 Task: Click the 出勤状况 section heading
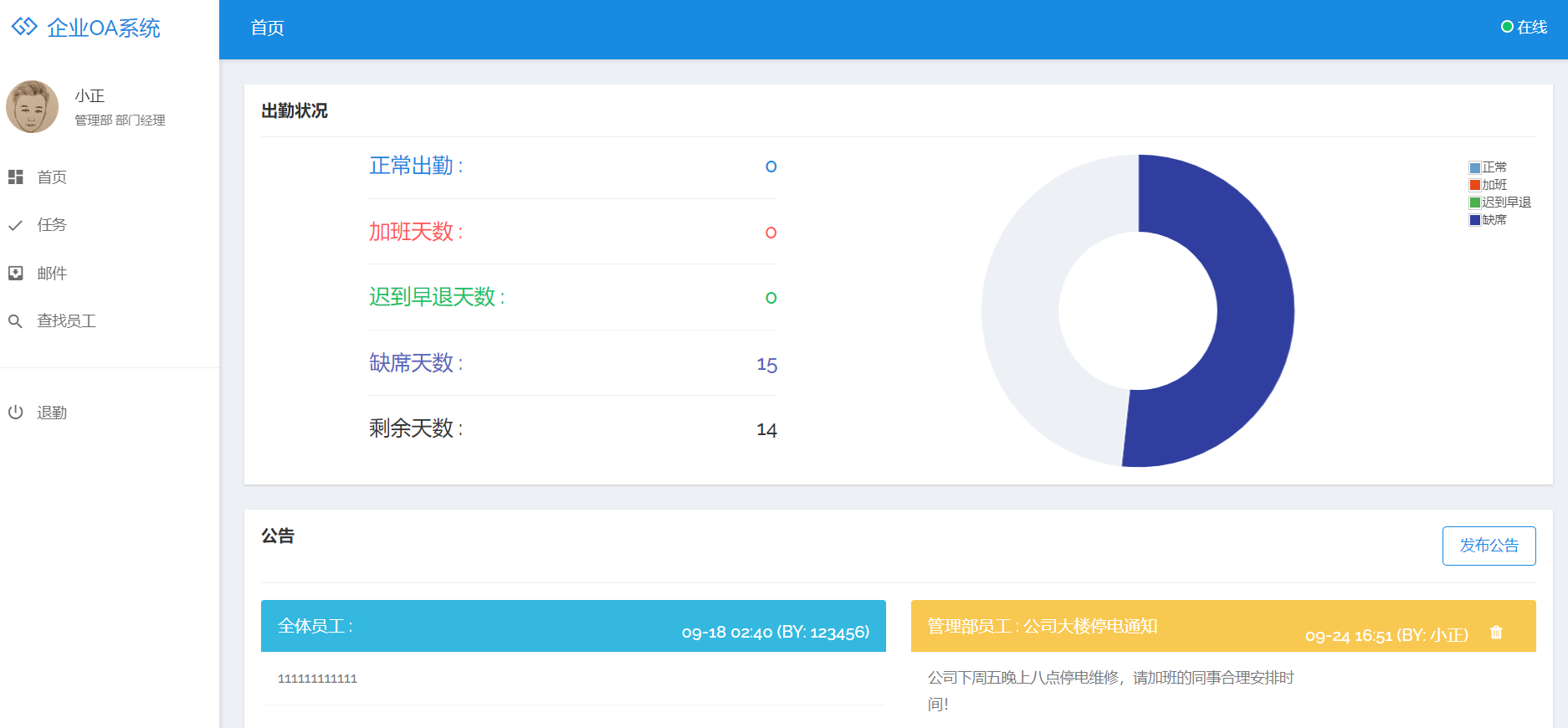tap(295, 110)
